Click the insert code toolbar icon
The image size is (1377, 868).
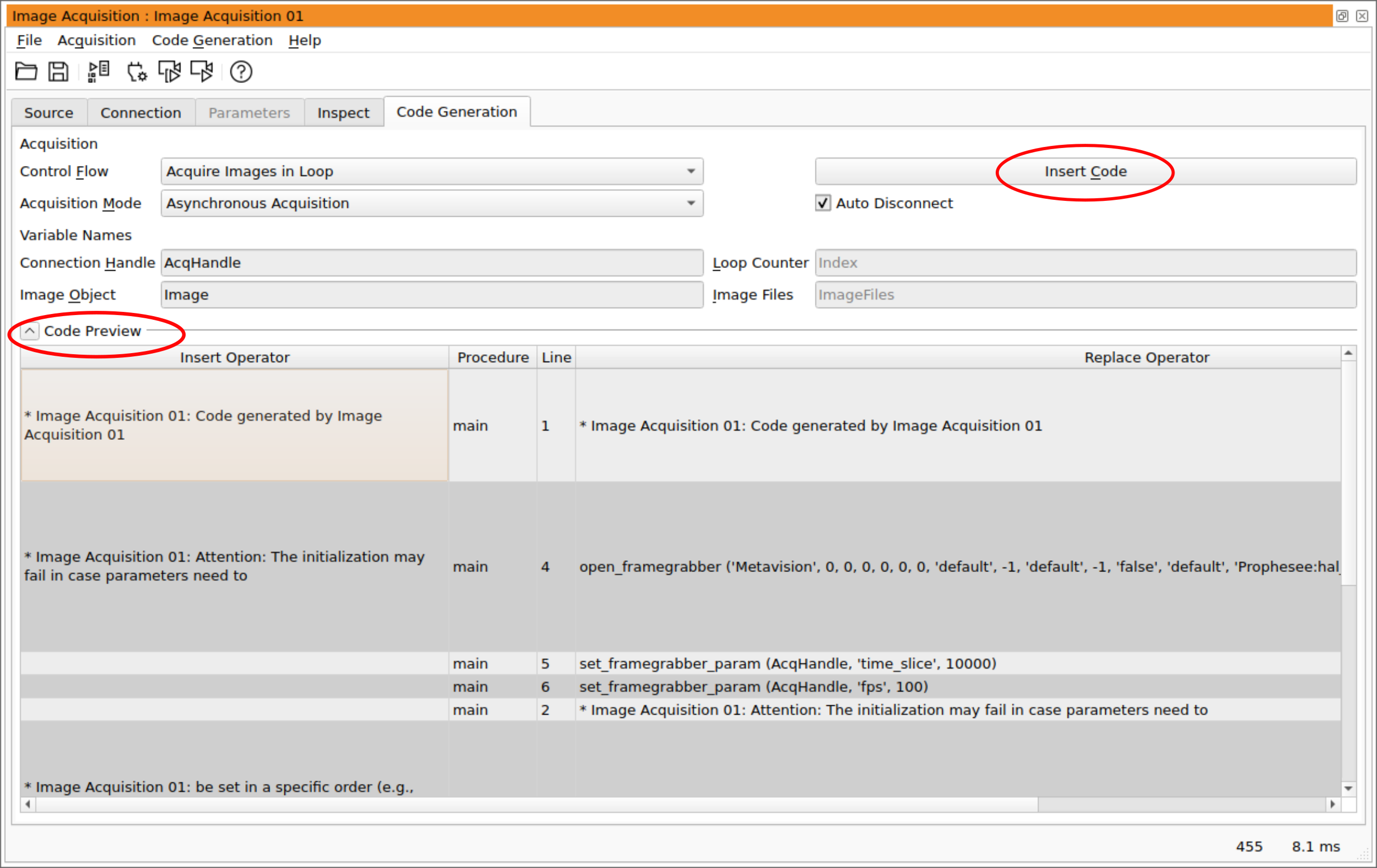pos(98,71)
